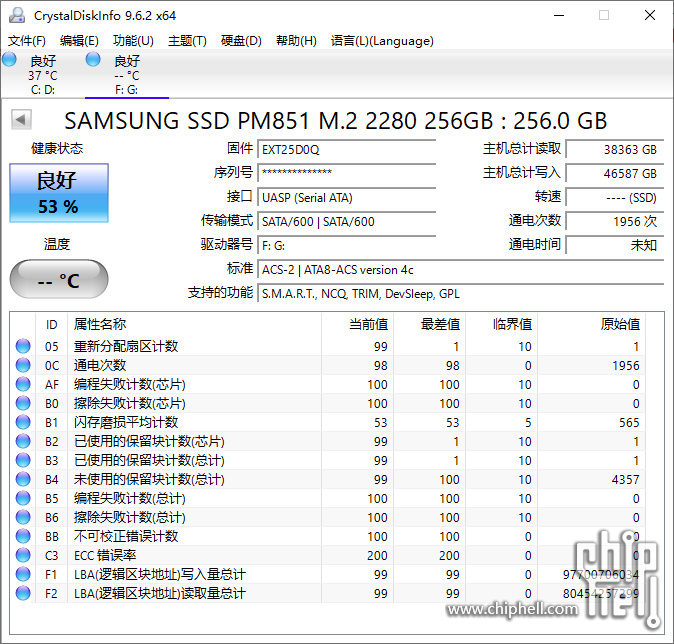This screenshot has height=644, width=674.
Task: Open the 文件(F) menu
Action: click(27, 41)
